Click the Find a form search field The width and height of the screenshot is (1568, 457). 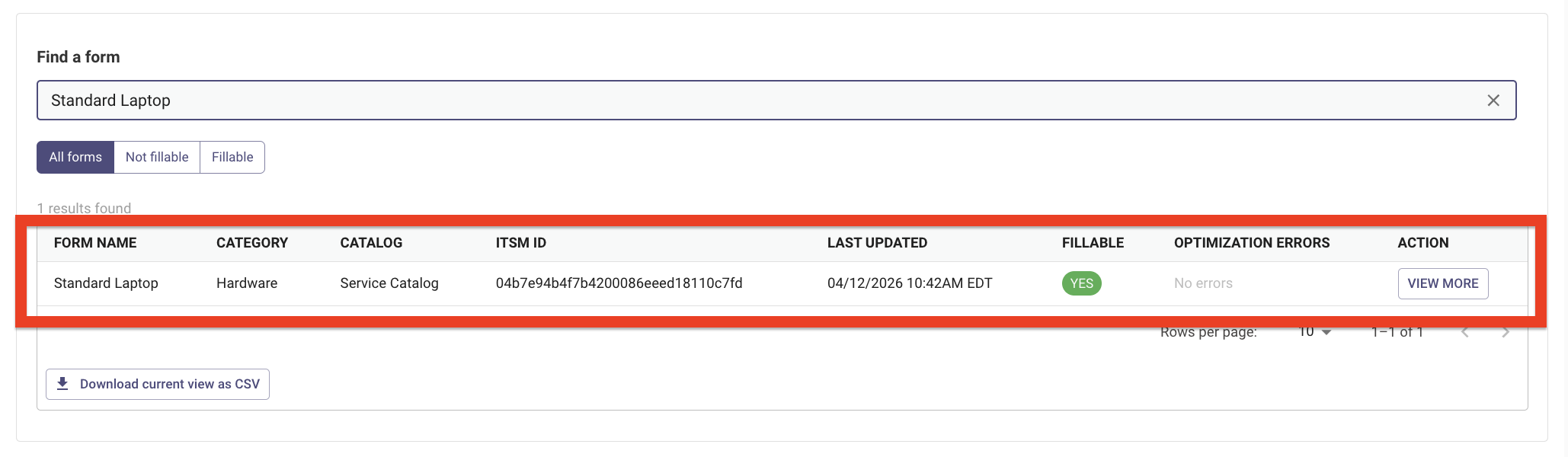point(776,101)
